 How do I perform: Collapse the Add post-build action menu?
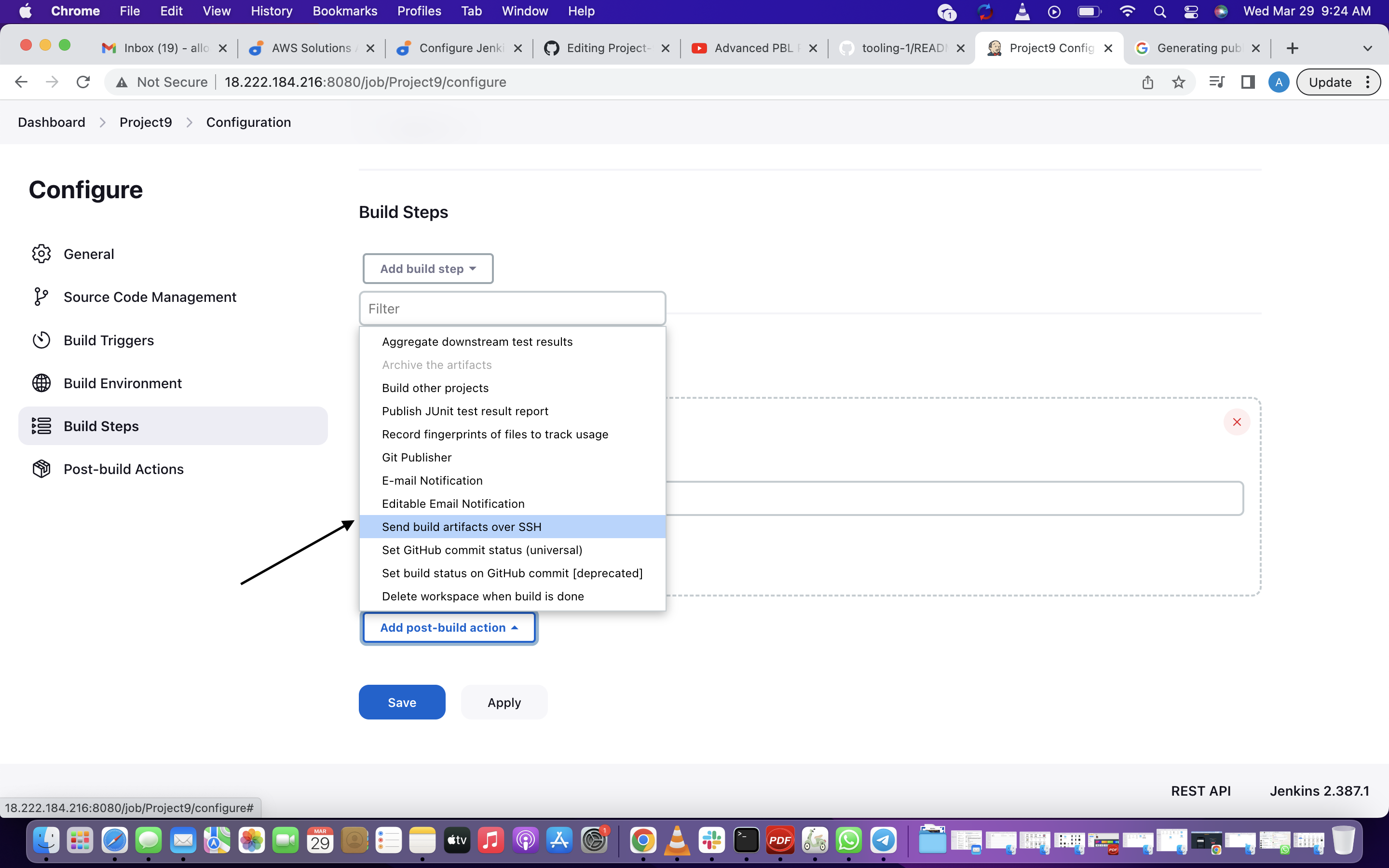pyautogui.click(x=448, y=627)
